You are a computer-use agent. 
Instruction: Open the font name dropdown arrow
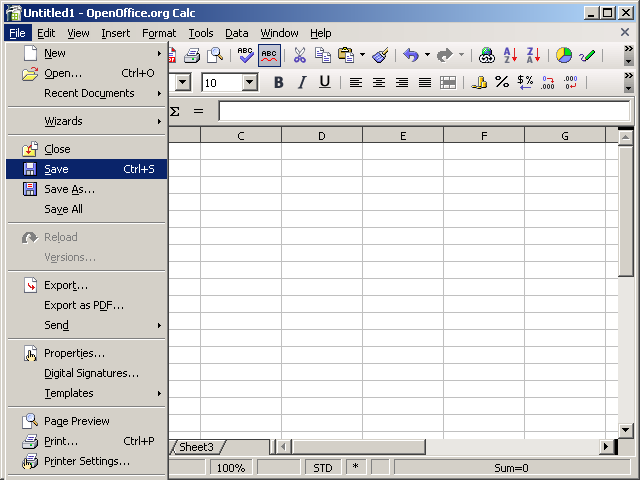coord(183,83)
